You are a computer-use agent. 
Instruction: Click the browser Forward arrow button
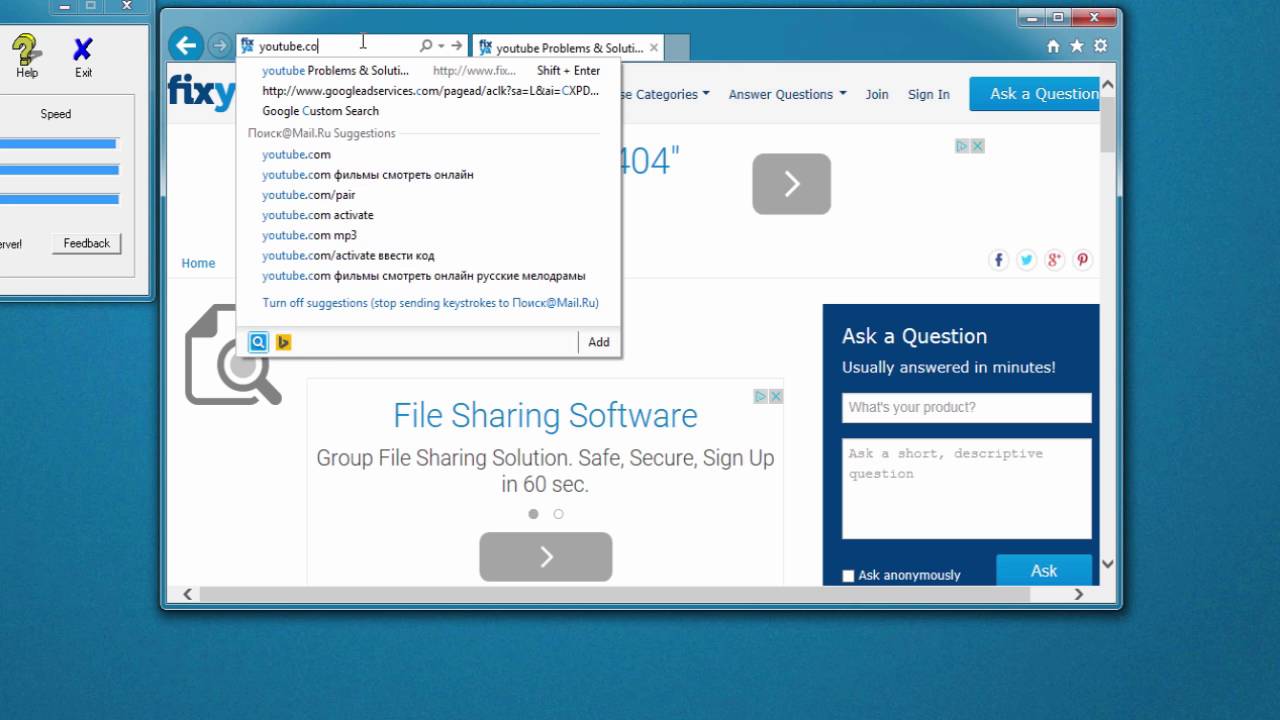(x=219, y=45)
